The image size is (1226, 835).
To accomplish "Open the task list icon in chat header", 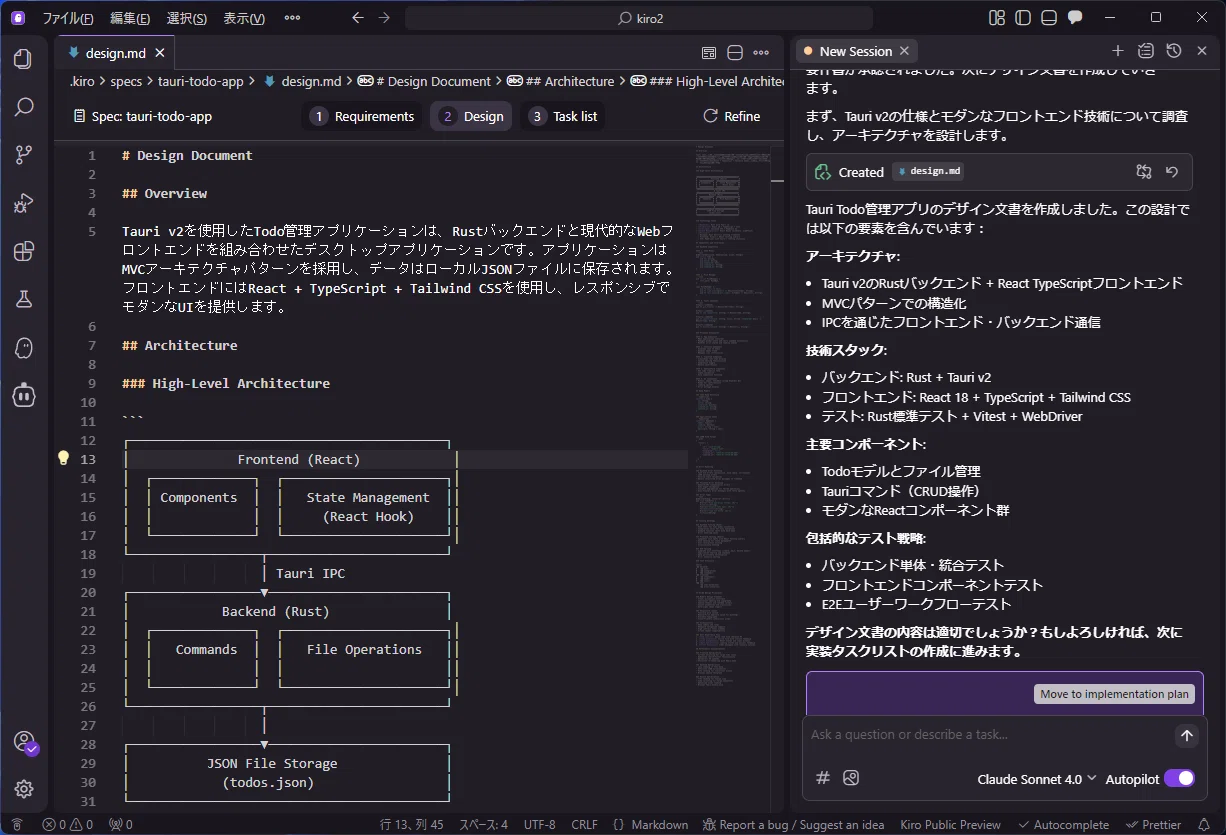I will click(x=1146, y=51).
